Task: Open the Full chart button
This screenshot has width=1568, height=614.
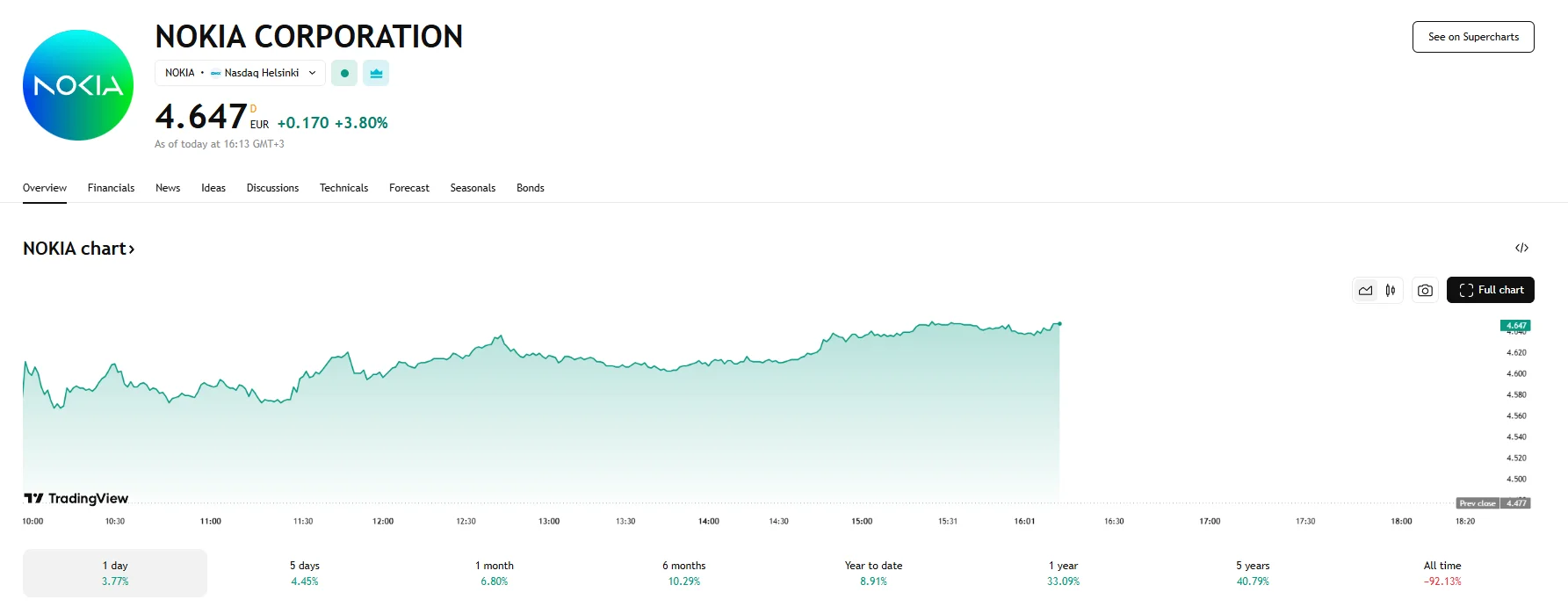Action: point(1490,290)
